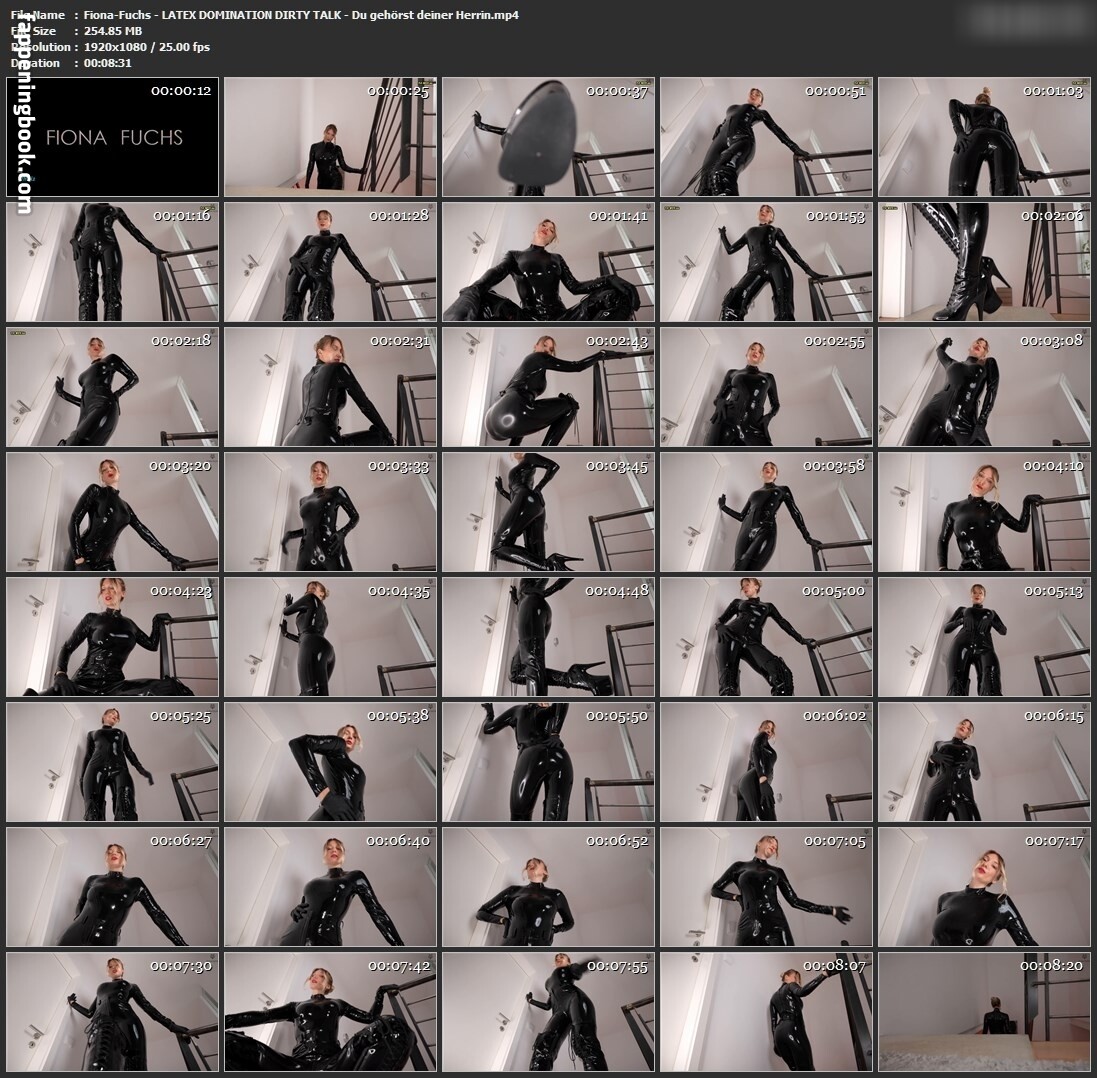Click the 1920x1080 resolution value

pos(115,47)
